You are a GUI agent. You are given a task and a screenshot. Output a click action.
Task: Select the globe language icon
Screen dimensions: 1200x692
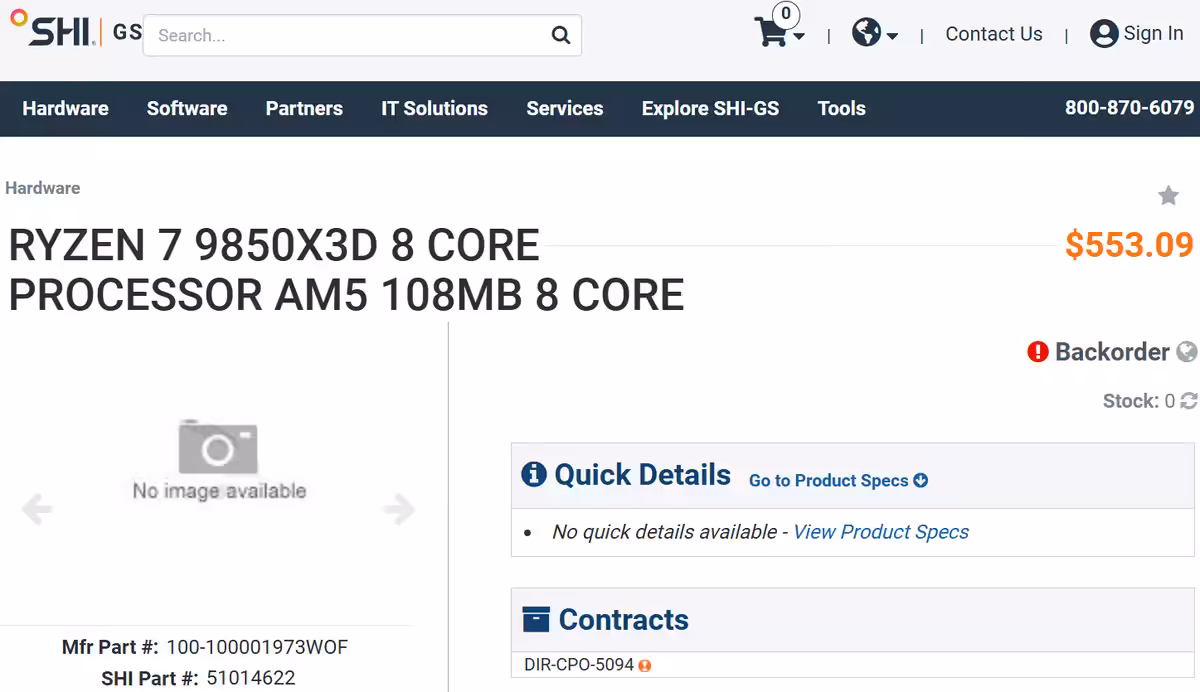click(866, 33)
